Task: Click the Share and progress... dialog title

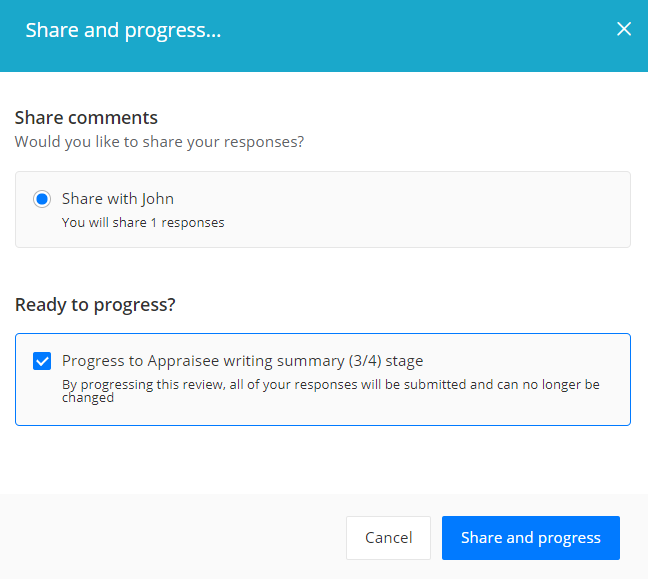Action: 123,30
